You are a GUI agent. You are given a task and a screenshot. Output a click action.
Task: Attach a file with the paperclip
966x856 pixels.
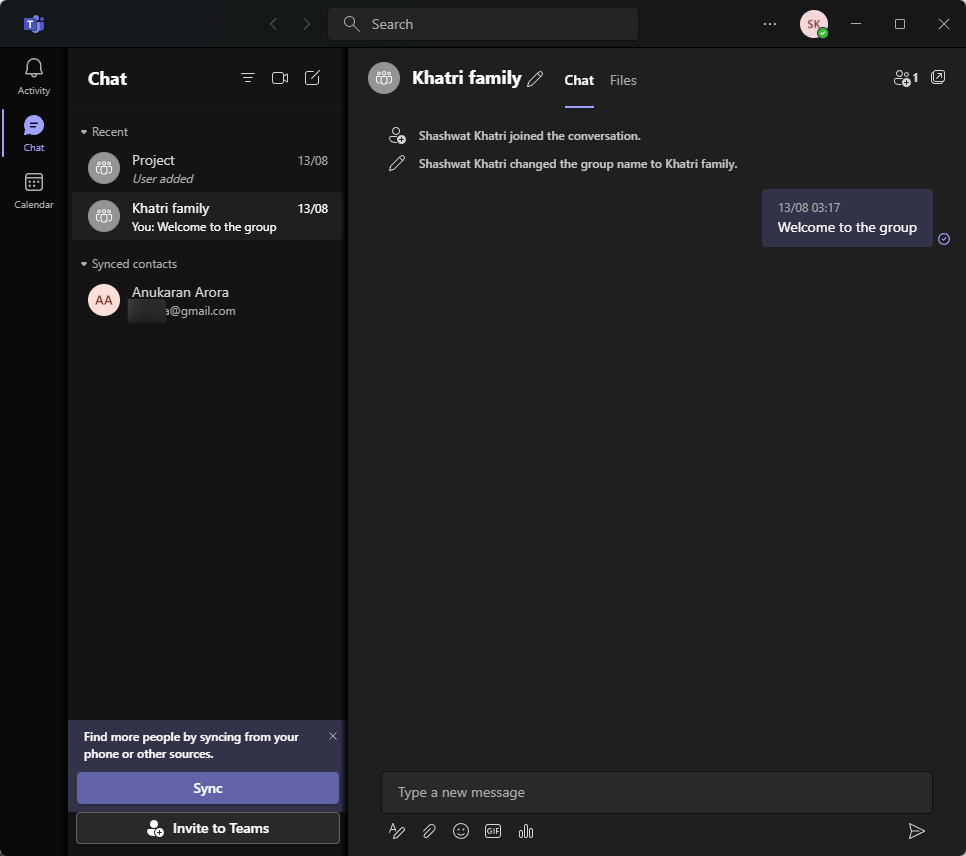point(429,831)
